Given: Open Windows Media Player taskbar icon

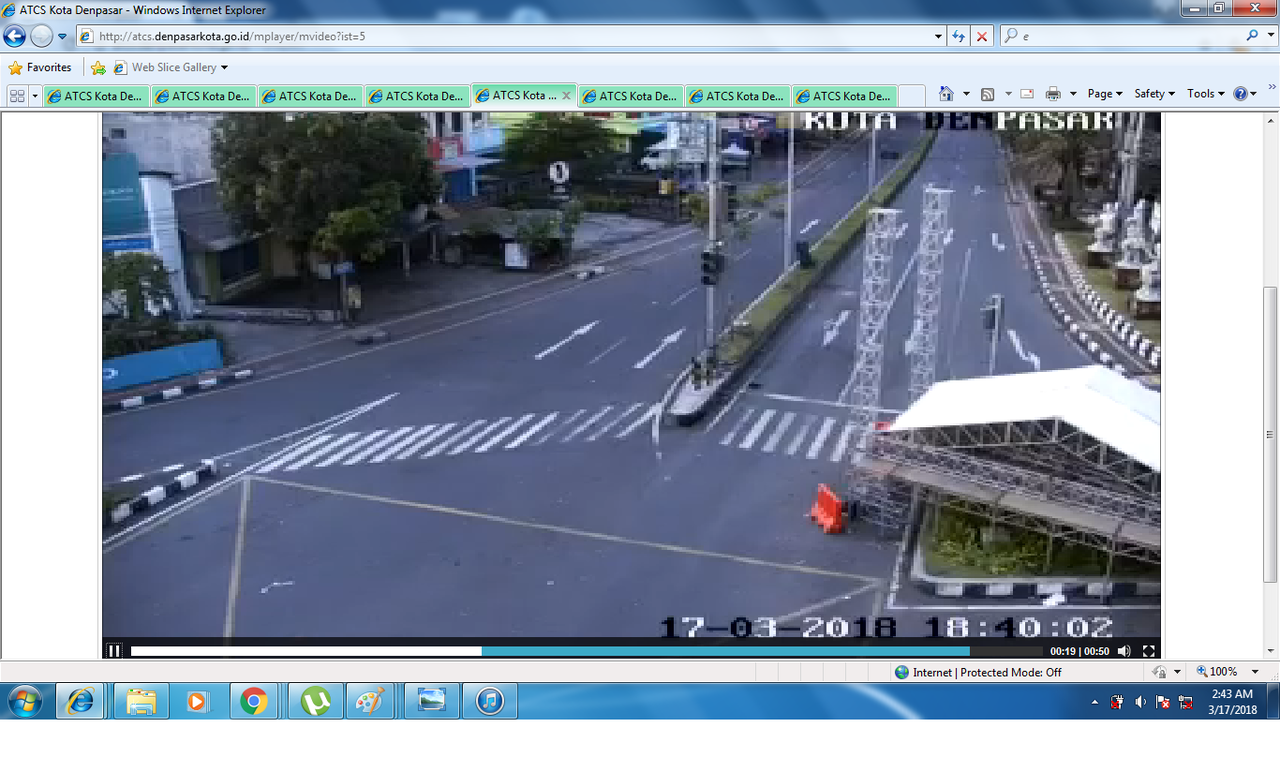Looking at the screenshot, I should click(x=196, y=702).
